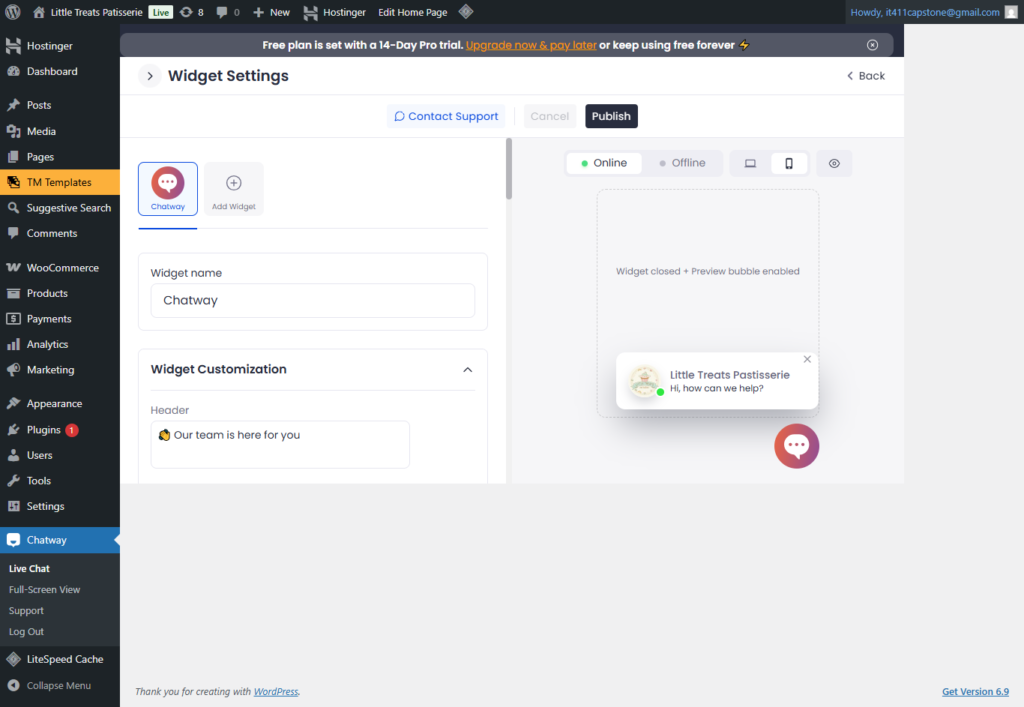Click the Upgrade now & pay later link

531,45
